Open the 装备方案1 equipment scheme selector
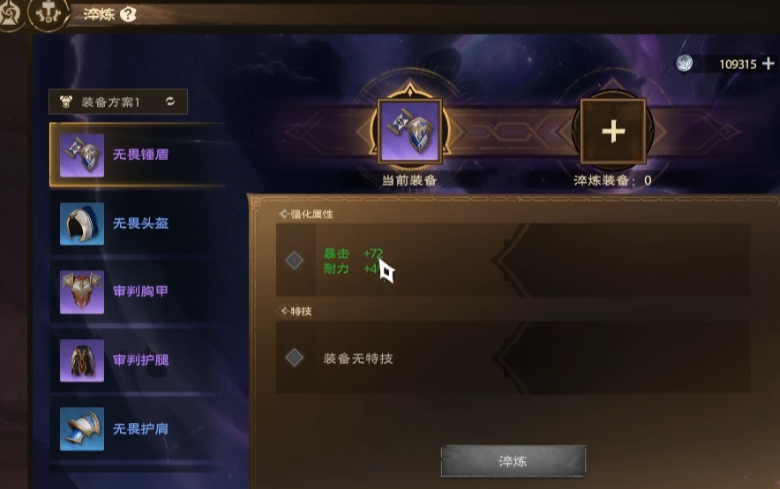The image size is (780, 489). coord(118,102)
